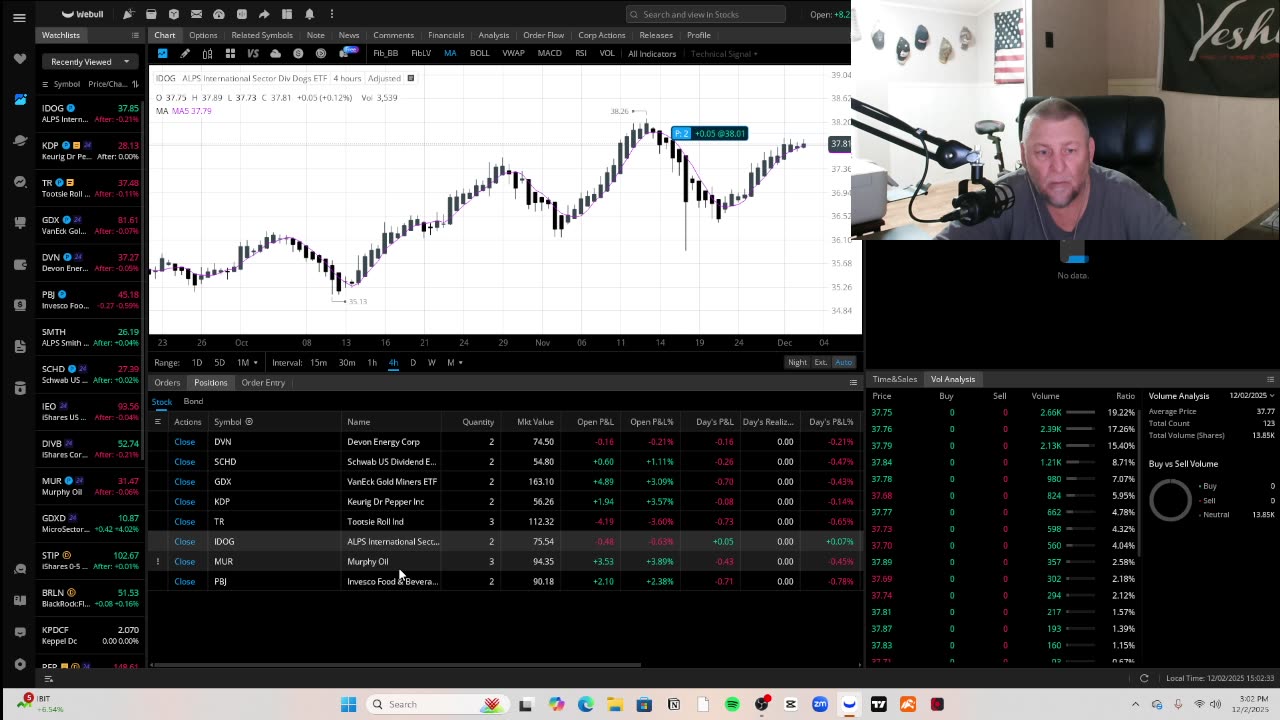Screen dimensions: 1280x720
Task: Open Microsoft Edge from the taskbar
Action: (585, 704)
